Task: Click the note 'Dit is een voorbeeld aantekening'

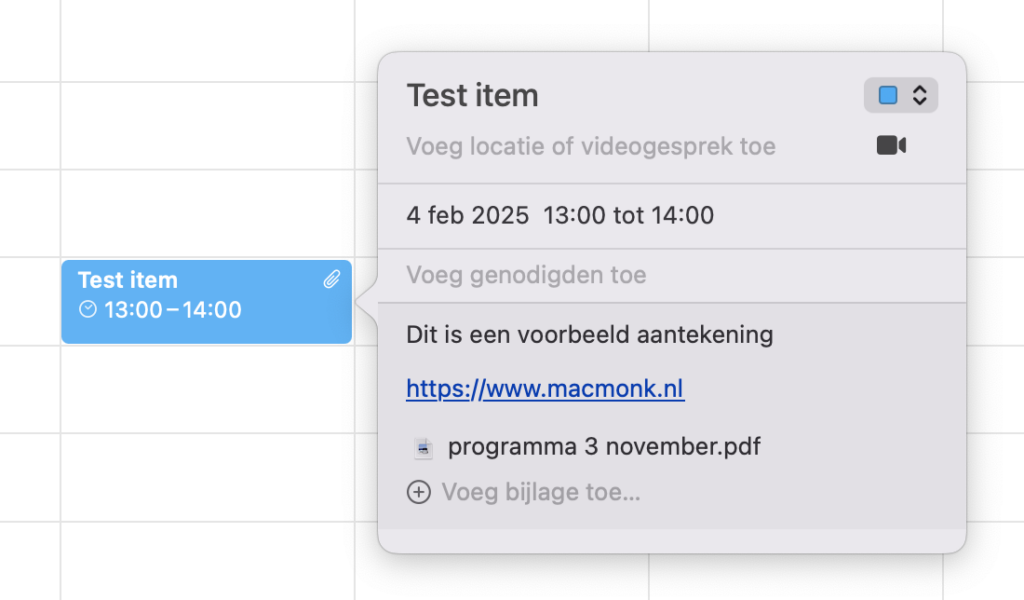Action: tap(589, 334)
